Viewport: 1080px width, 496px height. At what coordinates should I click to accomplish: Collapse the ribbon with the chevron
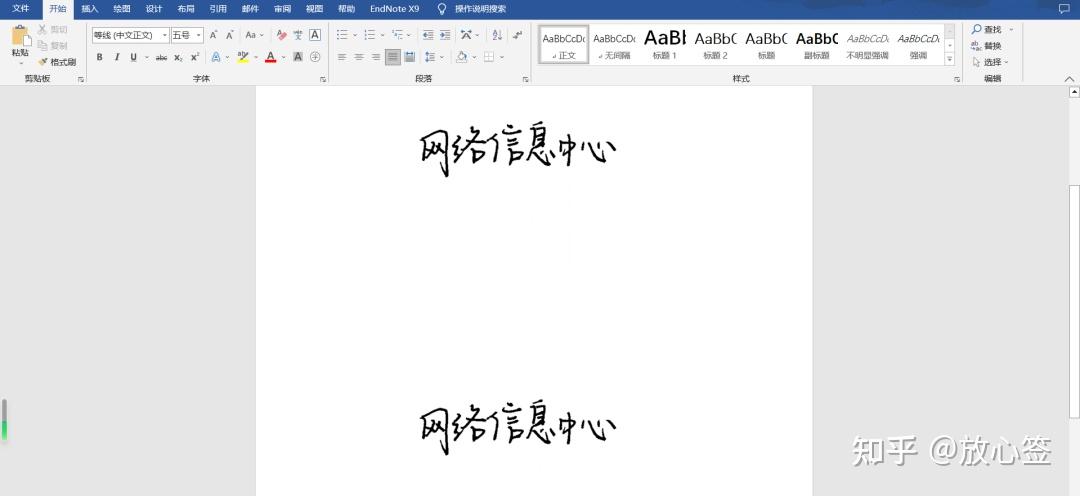point(1069,80)
